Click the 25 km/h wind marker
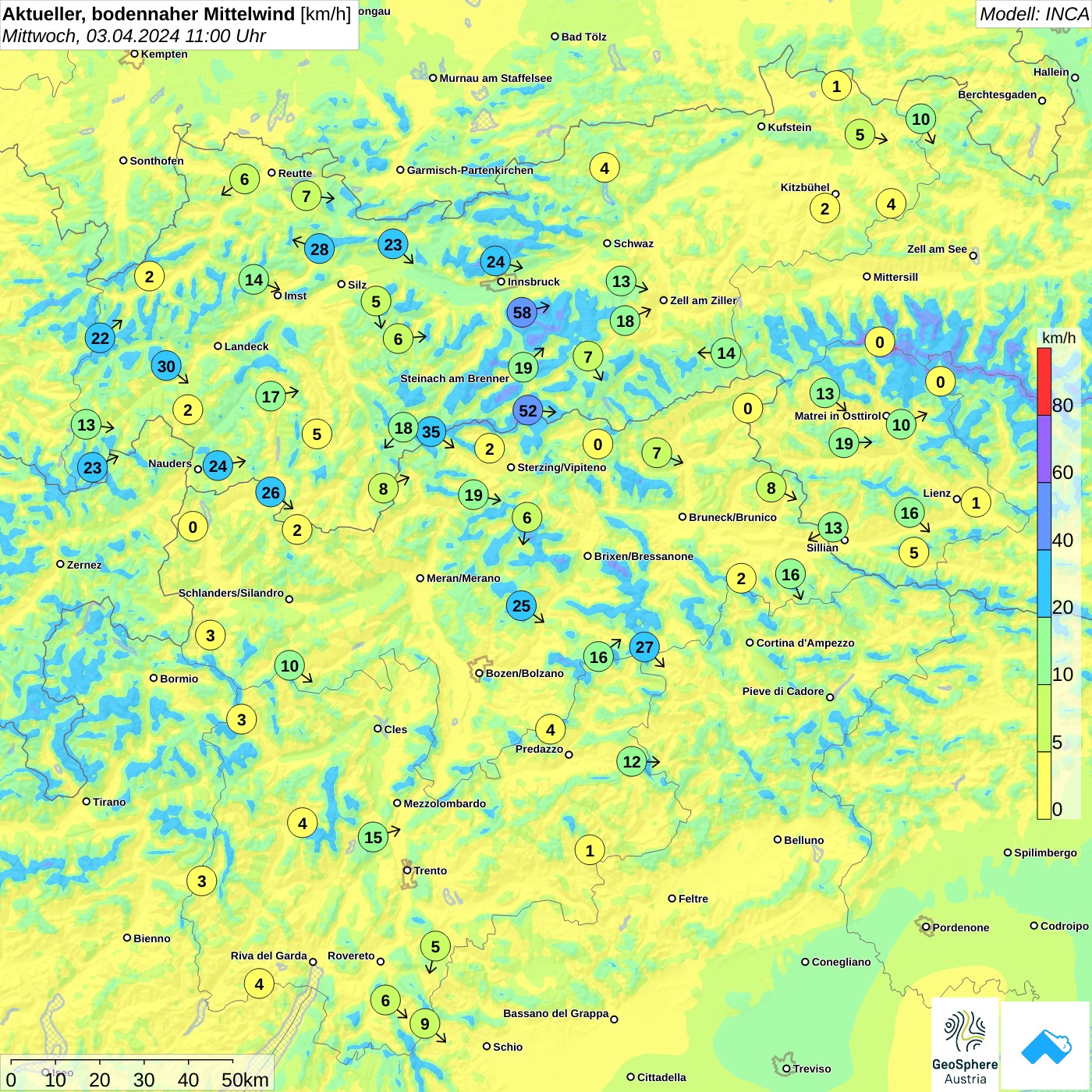This screenshot has width=1092, height=1092. (x=521, y=605)
